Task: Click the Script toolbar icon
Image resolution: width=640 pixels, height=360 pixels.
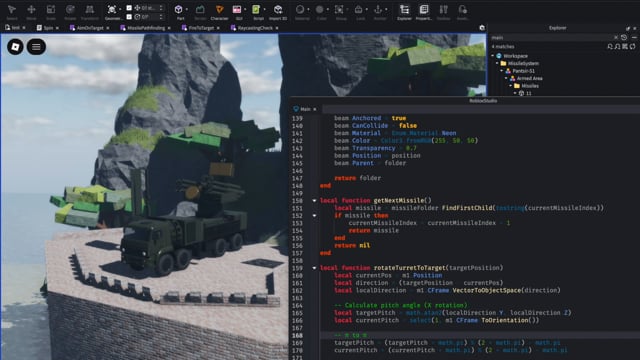Action: point(257,11)
